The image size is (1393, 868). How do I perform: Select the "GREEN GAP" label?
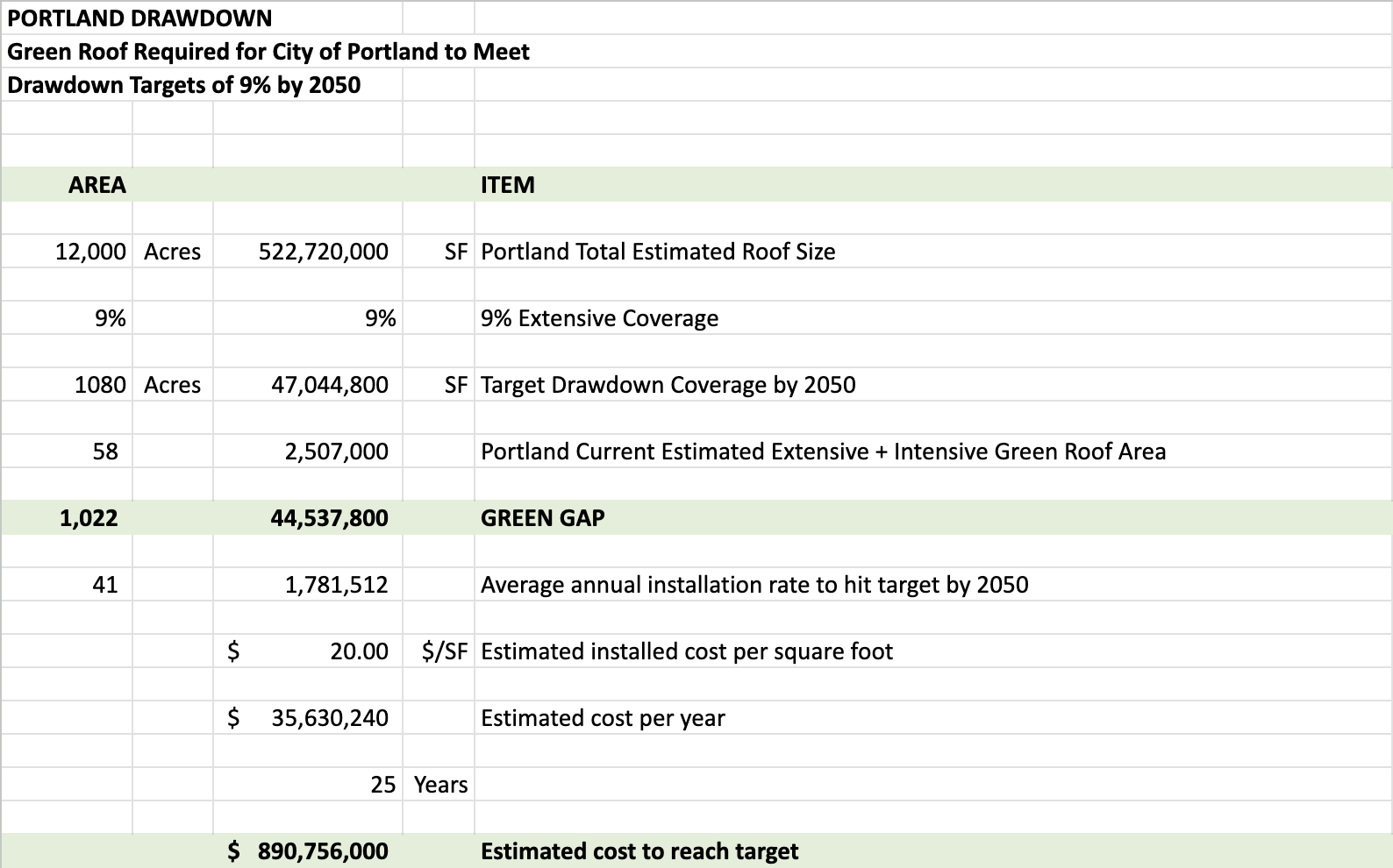pyautogui.click(x=543, y=518)
